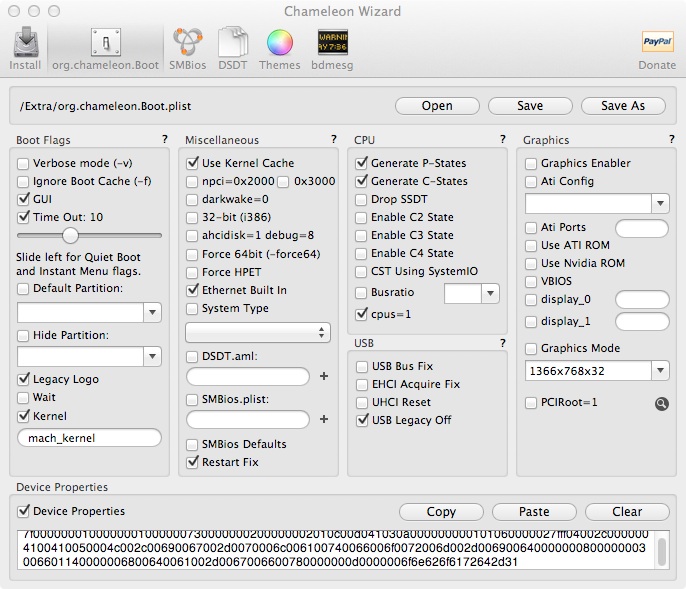Check Use Nvidia ROM option
686x589 pixels.
point(531,263)
